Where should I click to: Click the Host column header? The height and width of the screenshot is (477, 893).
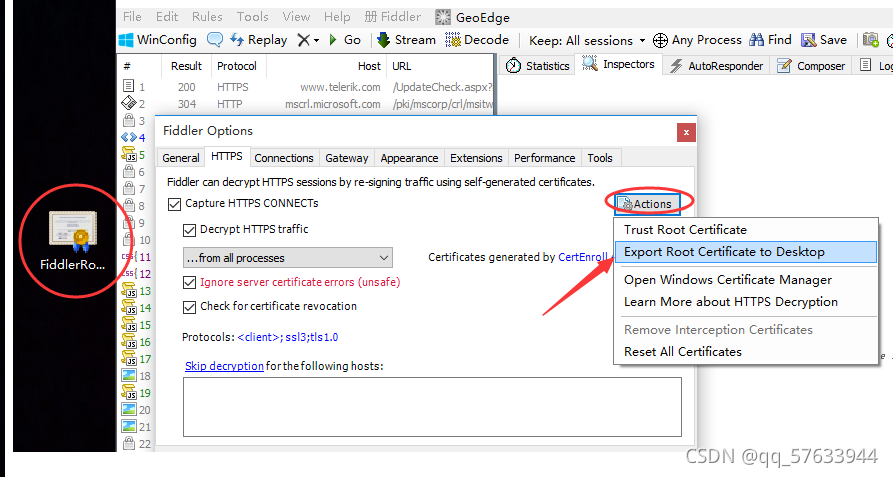click(326, 66)
